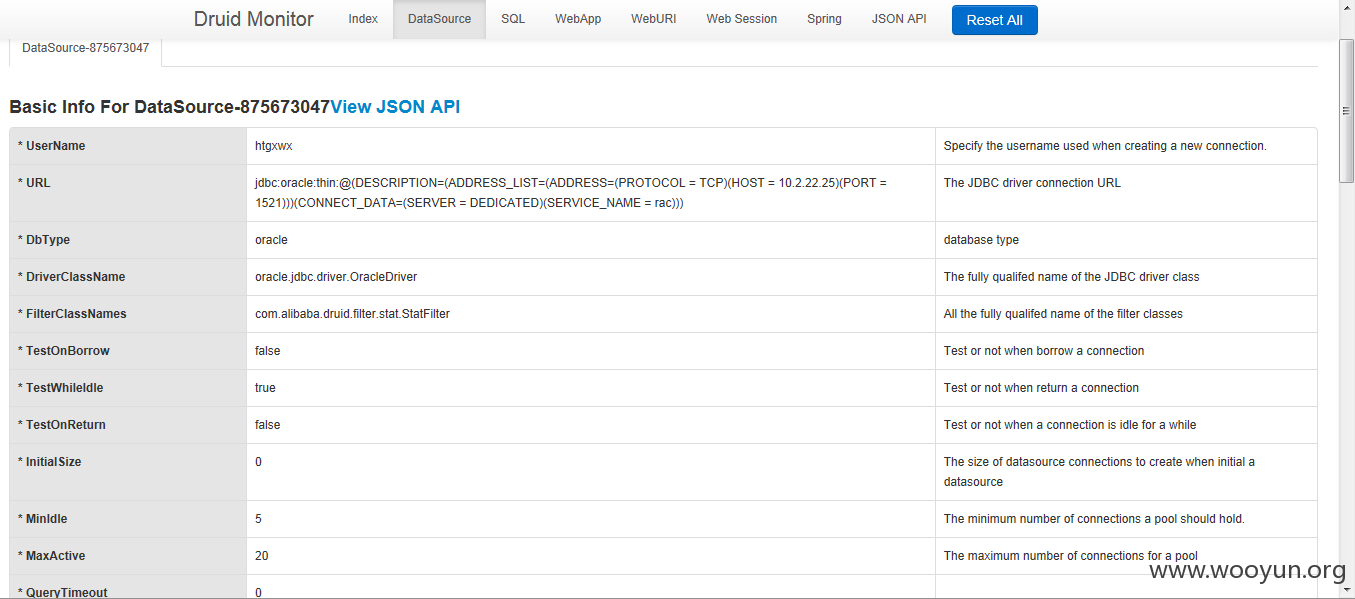Click 'Test or not when return a connection'
The height and width of the screenshot is (599, 1355).
pyautogui.click(x=1041, y=388)
